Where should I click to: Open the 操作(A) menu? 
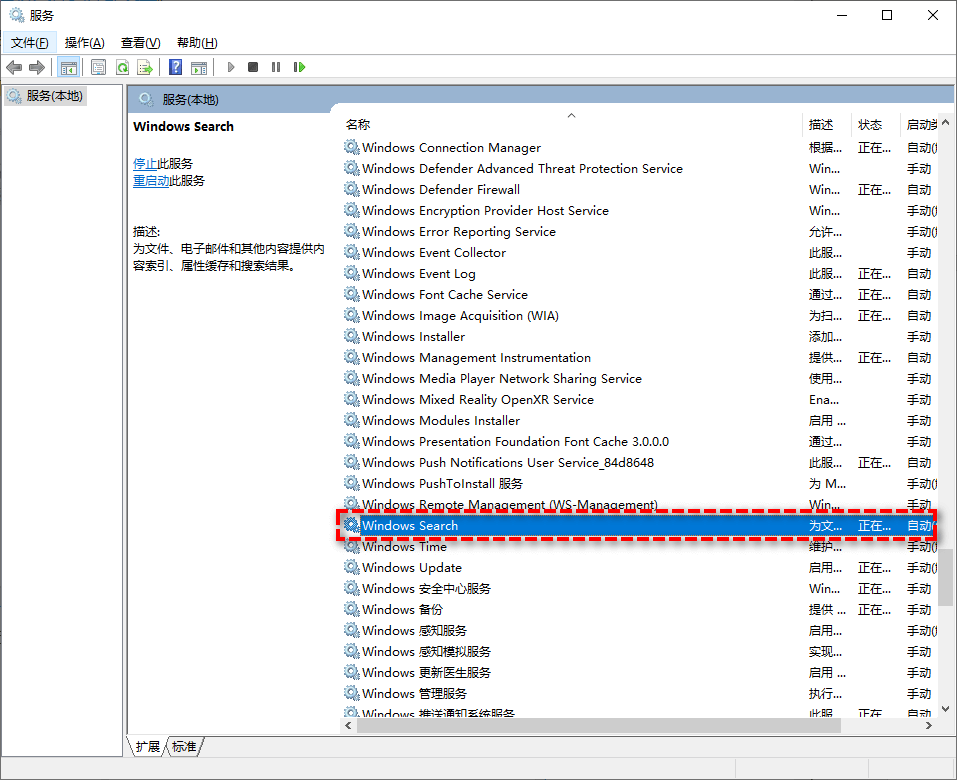[84, 43]
